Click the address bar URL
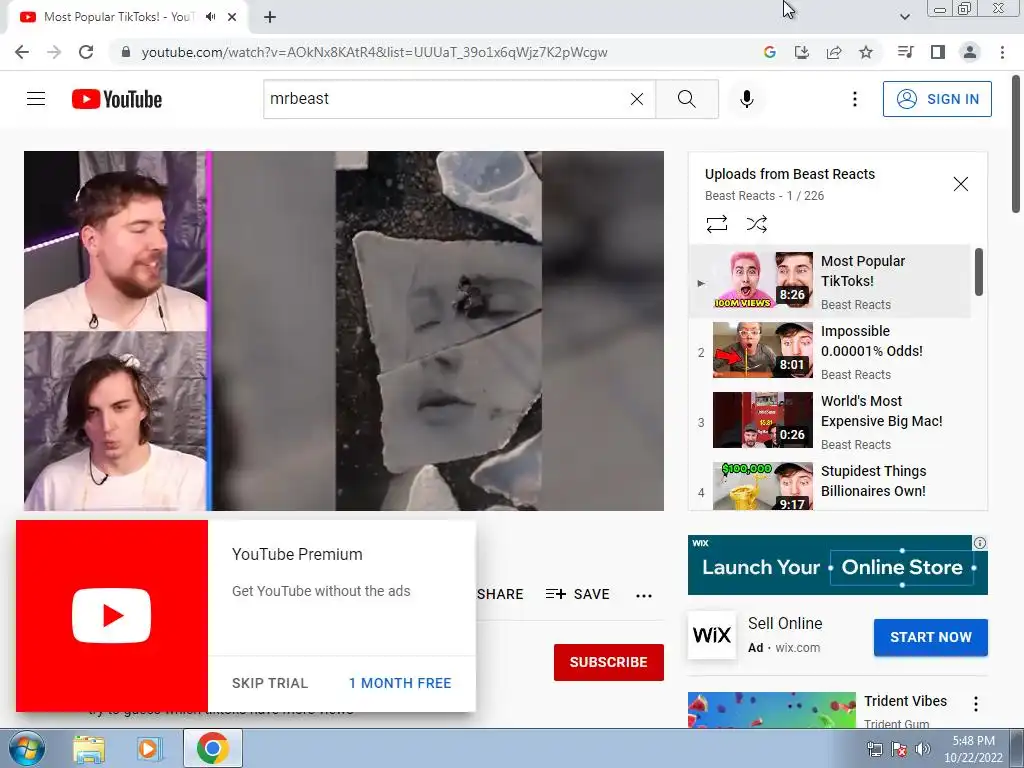The image size is (1024, 768). [374, 52]
